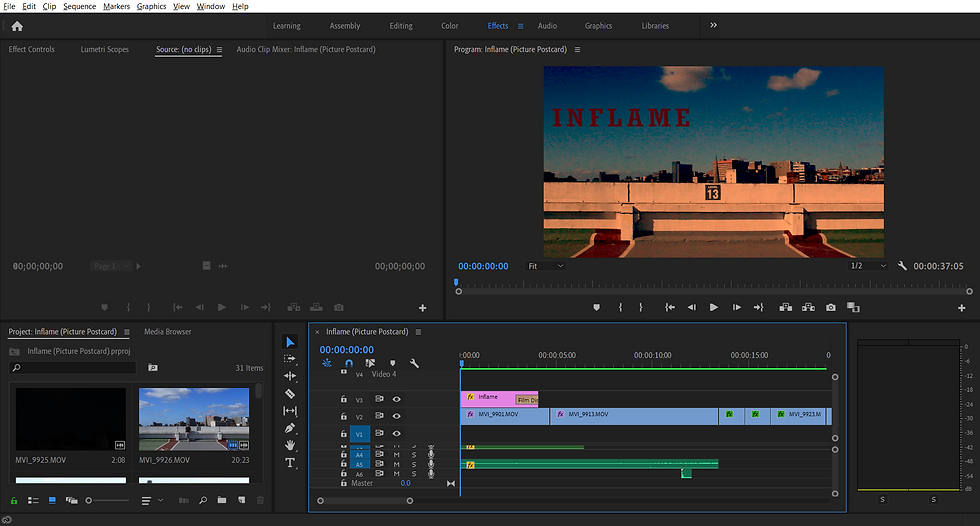This screenshot has width=980, height=526.
Task: Play the sequence in Program Monitor
Action: [x=713, y=307]
